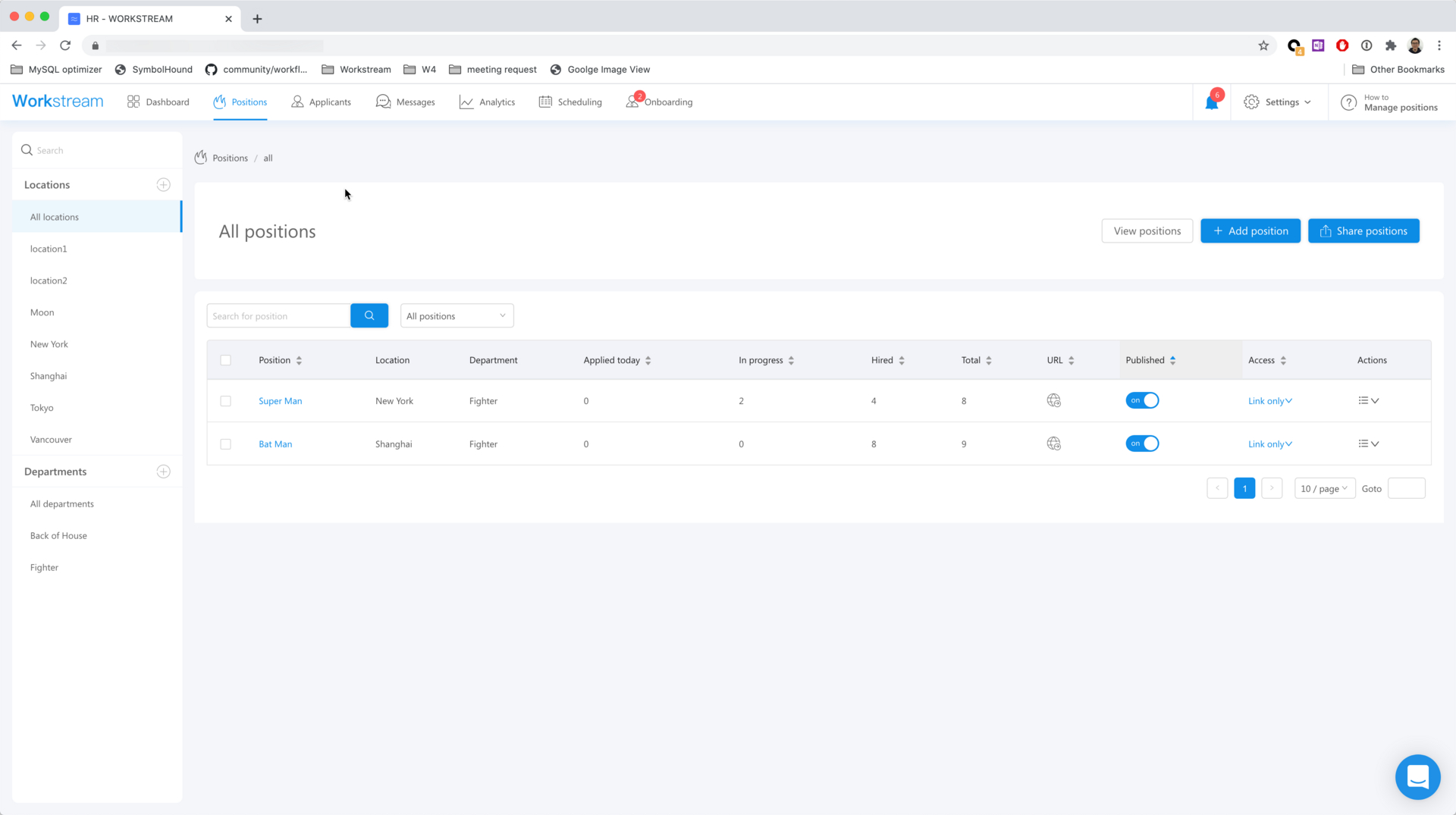Click the Add position button
1456x815 pixels.
[1250, 231]
